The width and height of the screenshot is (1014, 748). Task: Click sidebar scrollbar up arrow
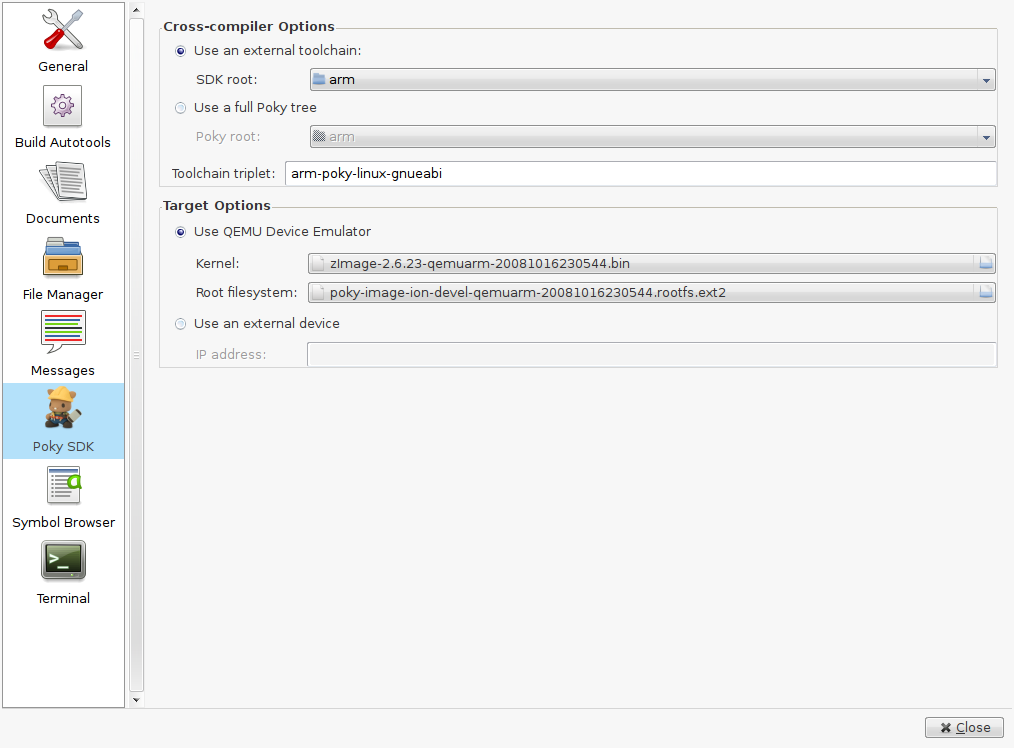tap(136, 10)
